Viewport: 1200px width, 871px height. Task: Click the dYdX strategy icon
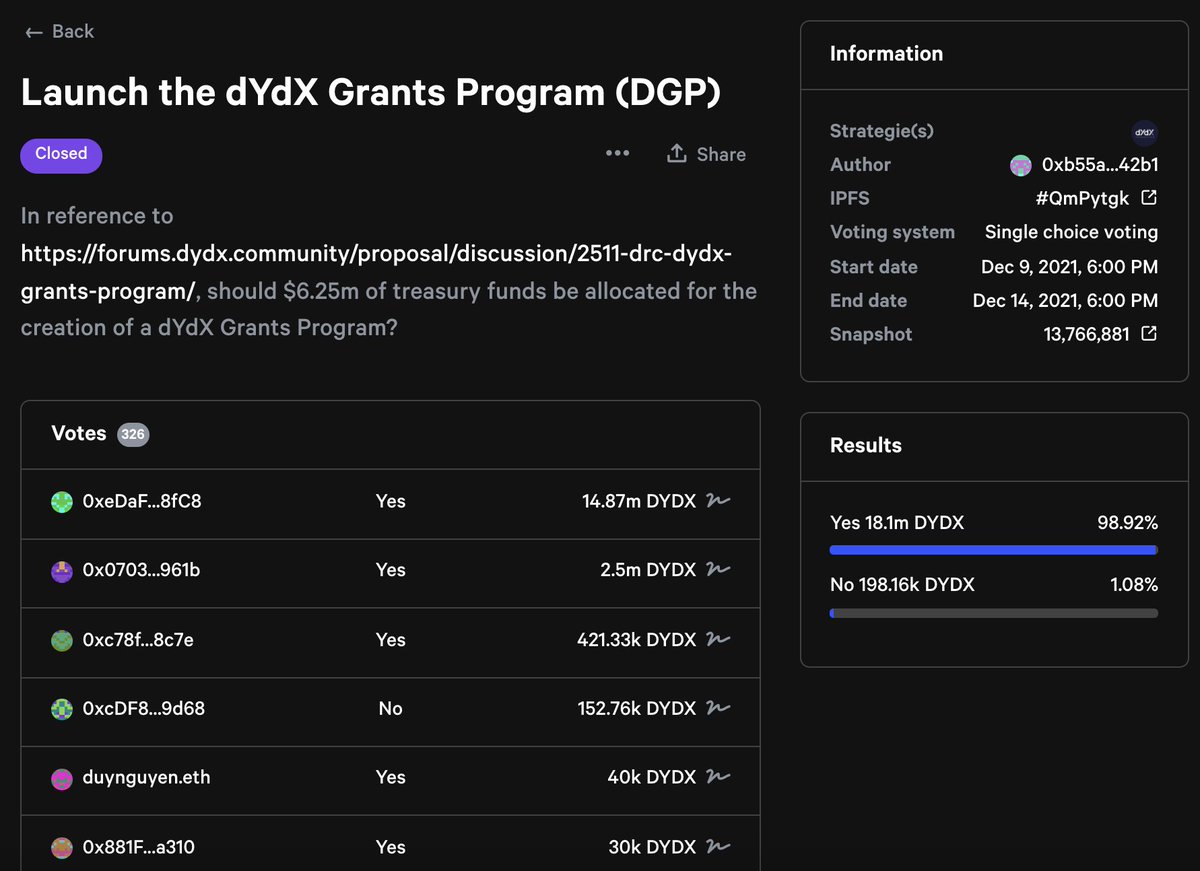pos(1144,132)
